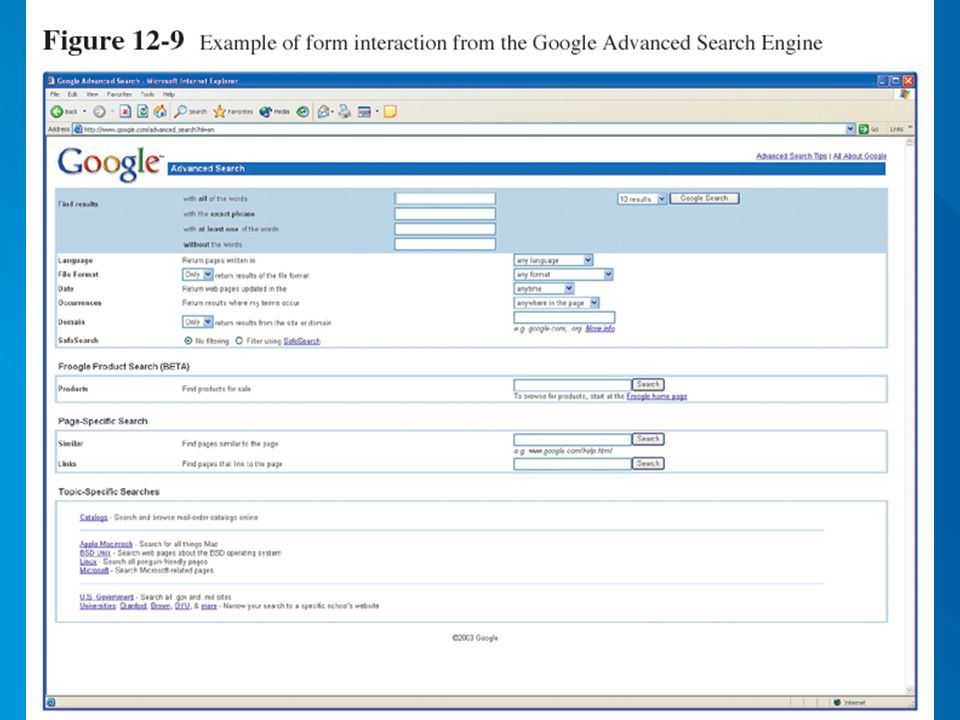Open the Advanced Search Tips link
Screen dimensions: 960x720
pyautogui.click(x=792, y=156)
